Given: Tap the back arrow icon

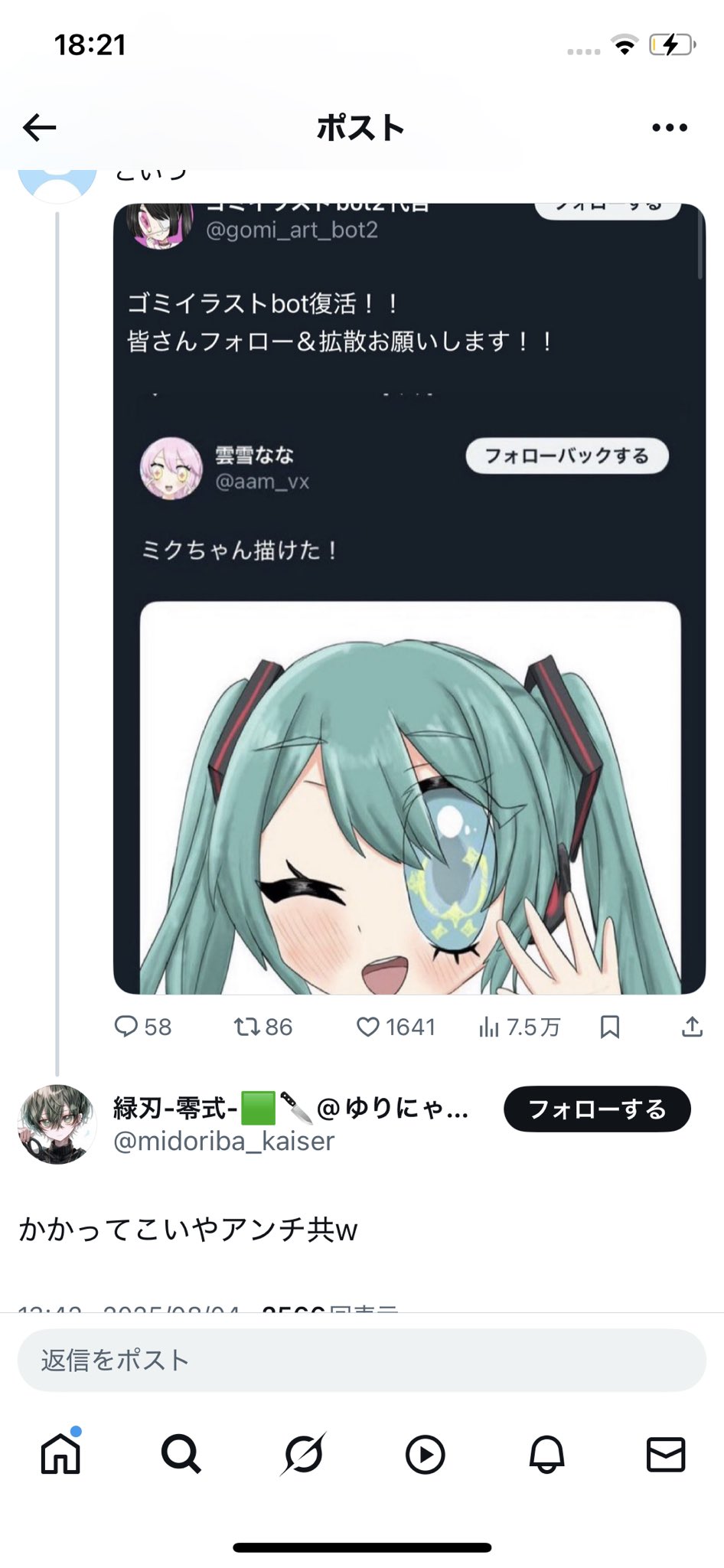Looking at the screenshot, I should tap(40, 128).
